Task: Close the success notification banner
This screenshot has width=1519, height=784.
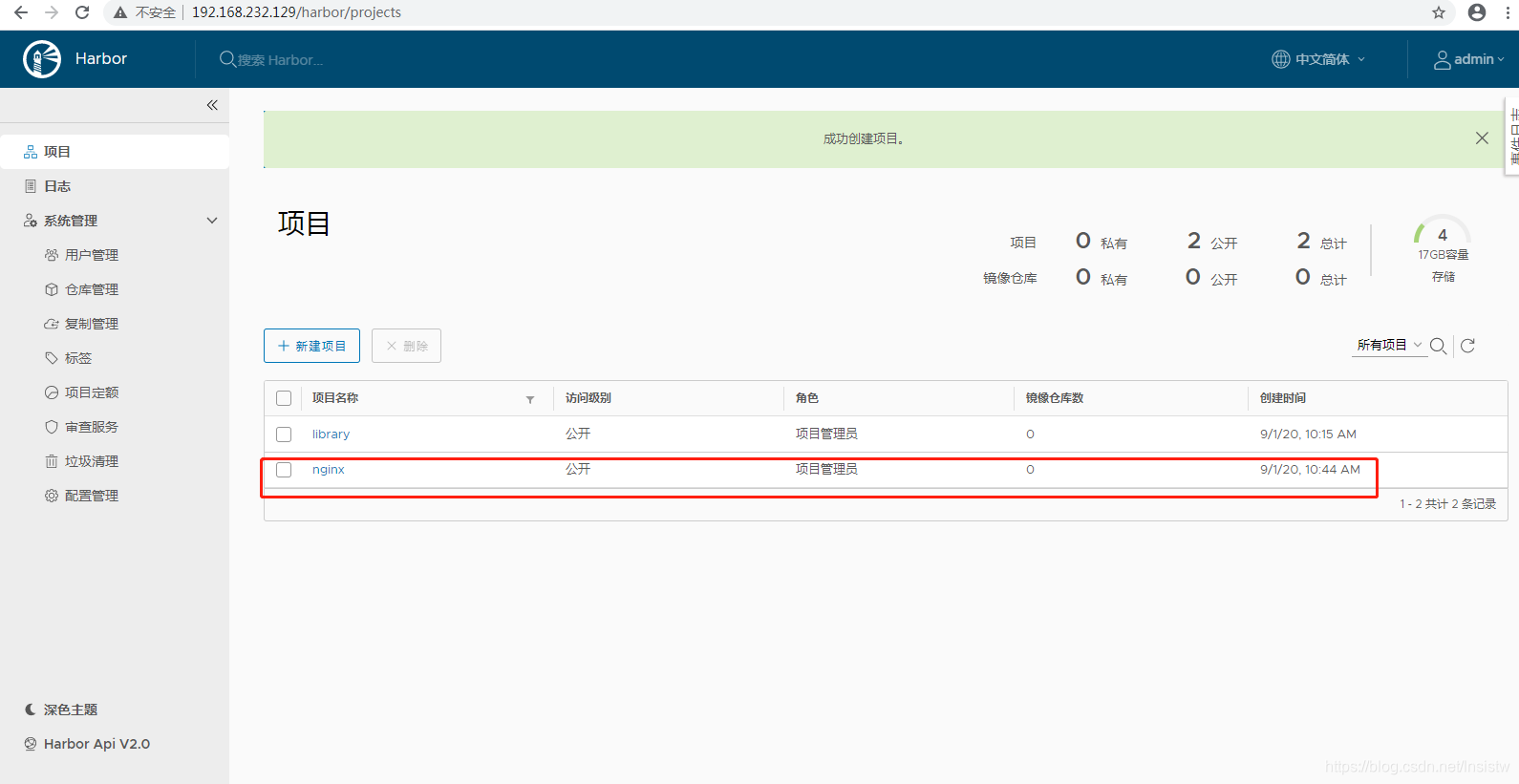Action: coord(1482,138)
